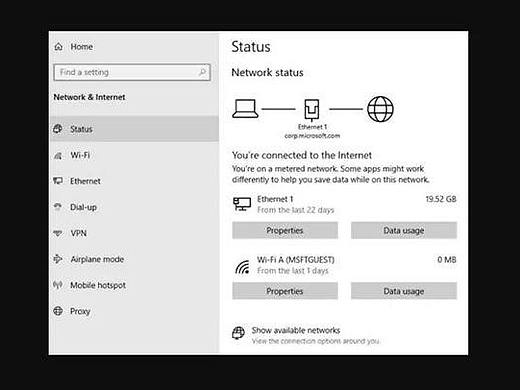Open the Home settings page
This screenshot has height=390, width=520.
click(x=82, y=47)
